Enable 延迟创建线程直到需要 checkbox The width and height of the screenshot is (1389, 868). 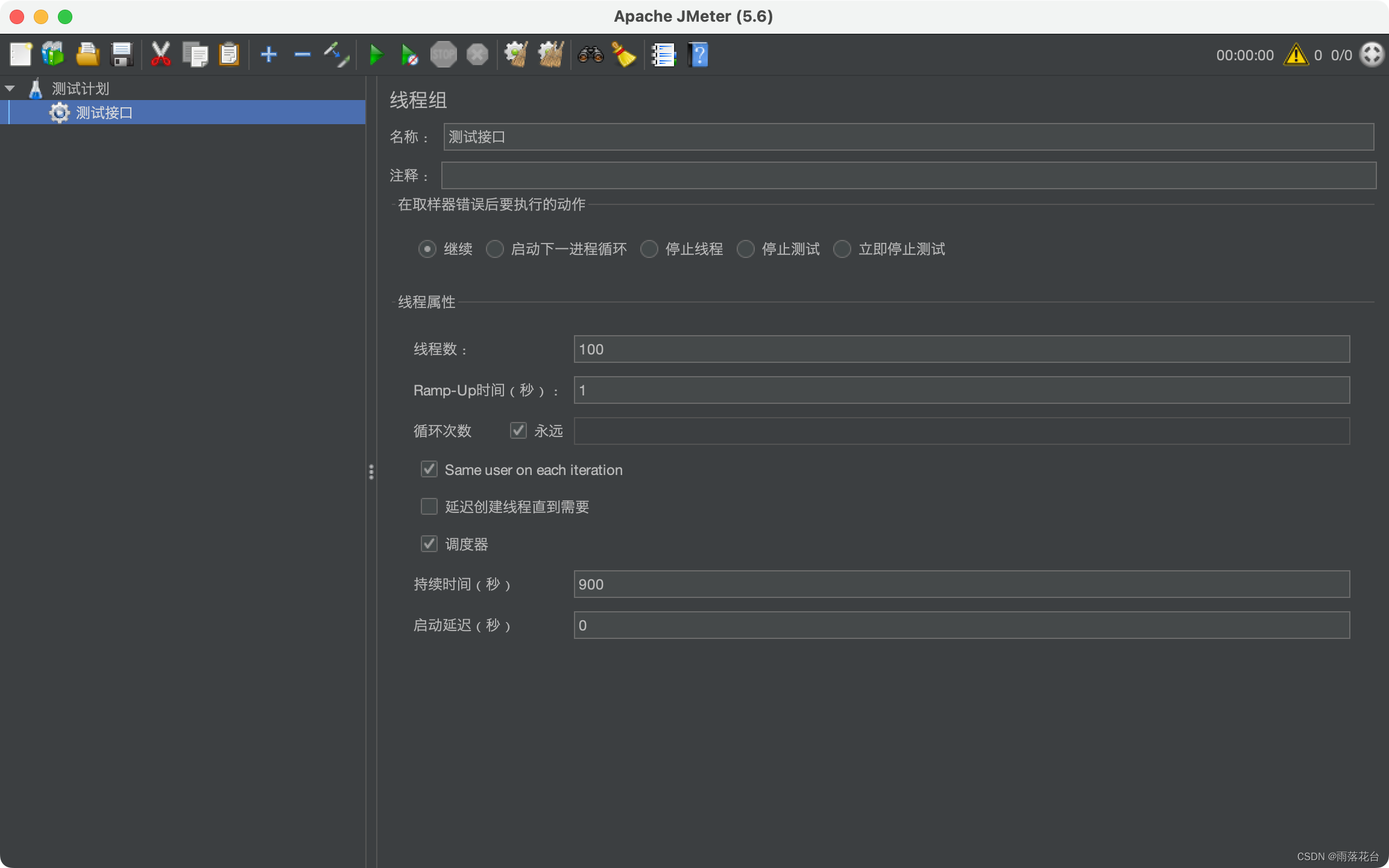click(x=429, y=506)
